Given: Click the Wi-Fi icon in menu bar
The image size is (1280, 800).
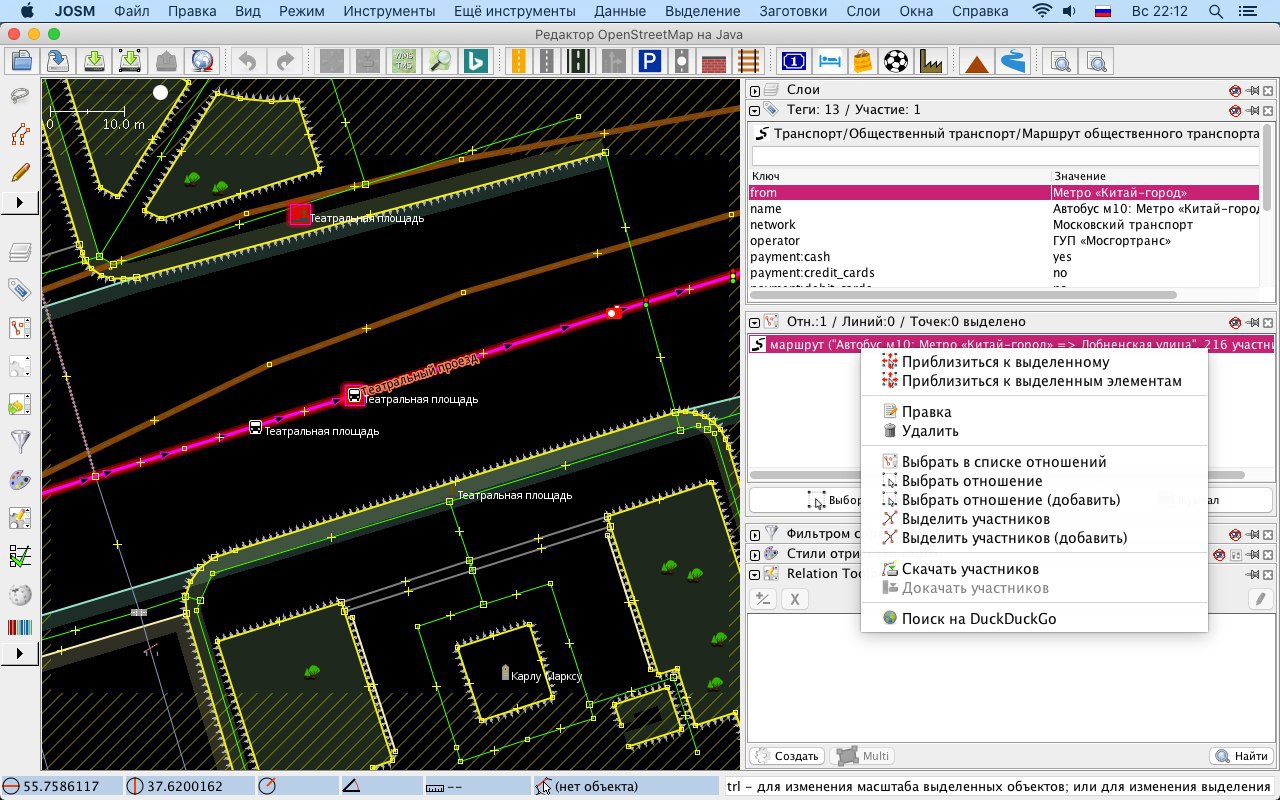Looking at the screenshot, I should pos(1042,11).
